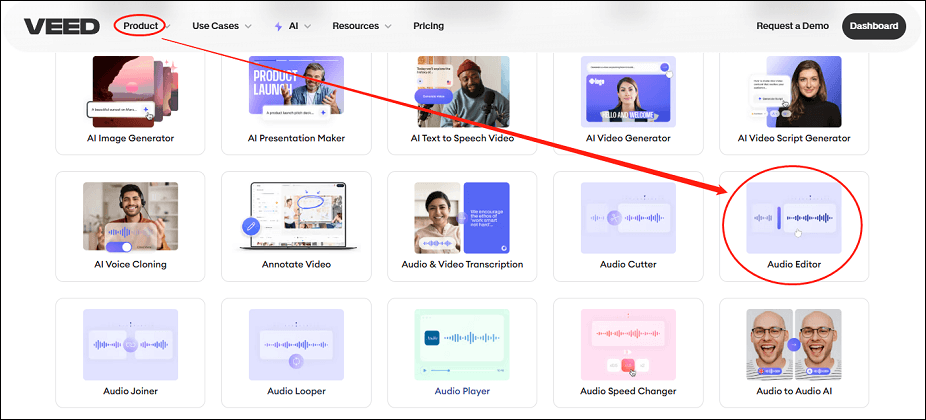This screenshot has width=926, height=420.
Task: Click the AI menu label
Action: click(x=294, y=26)
